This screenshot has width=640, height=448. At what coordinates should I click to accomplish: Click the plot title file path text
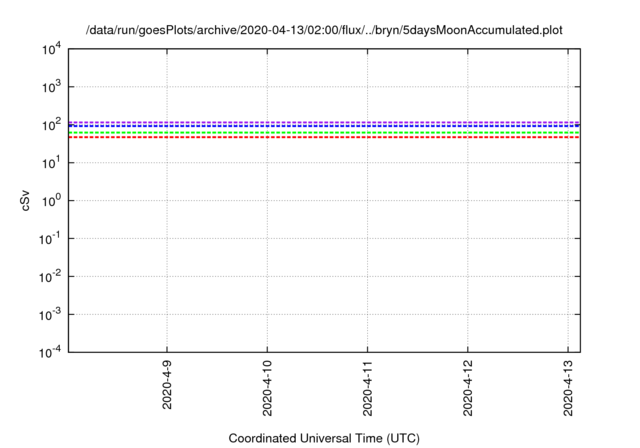click(324, 30)
